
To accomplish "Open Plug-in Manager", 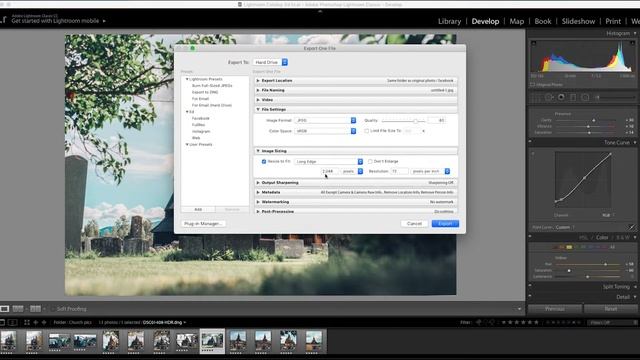I will 203,224.
